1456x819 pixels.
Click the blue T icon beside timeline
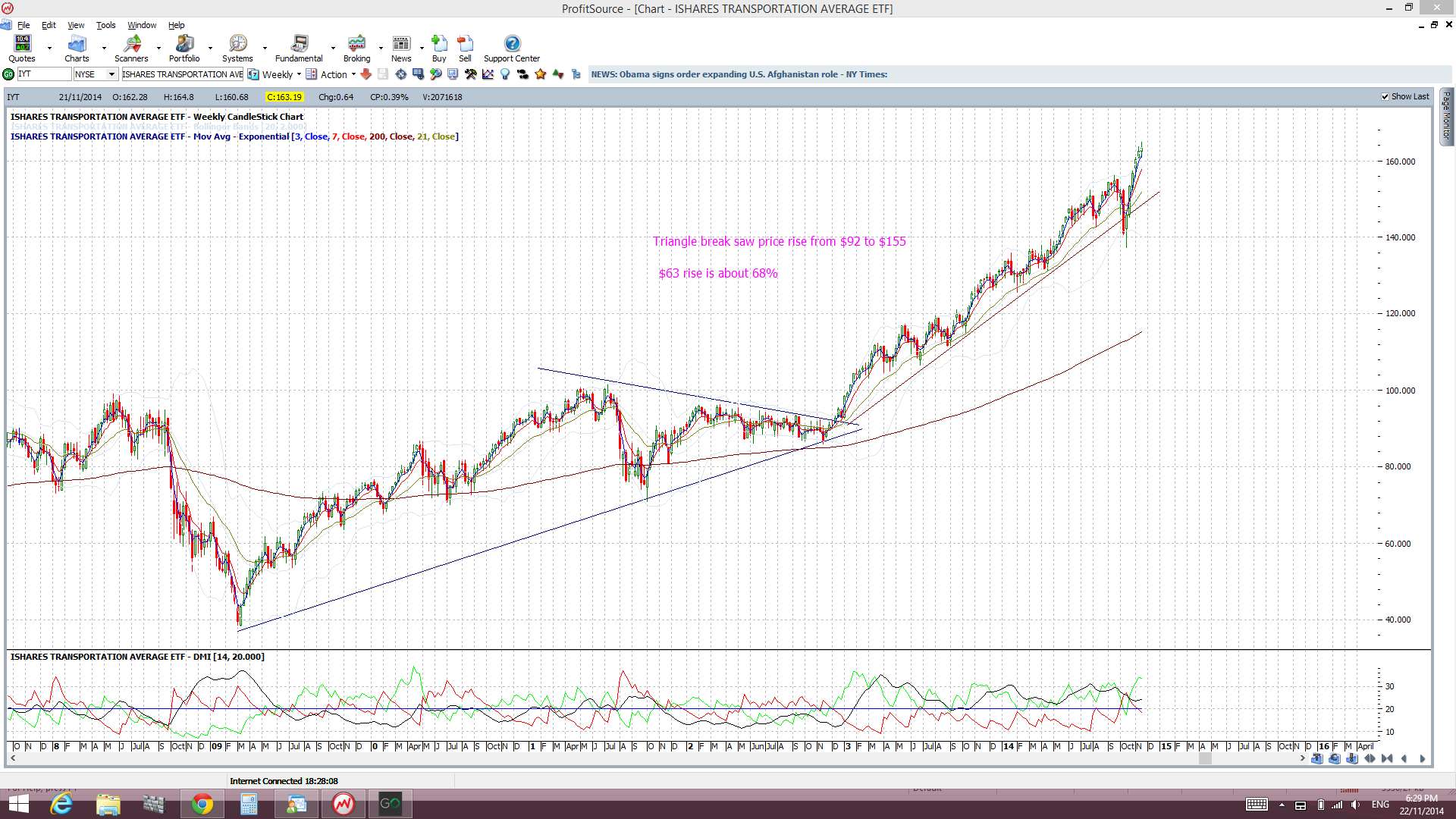pyautogui.click(x=1316, y=758)
